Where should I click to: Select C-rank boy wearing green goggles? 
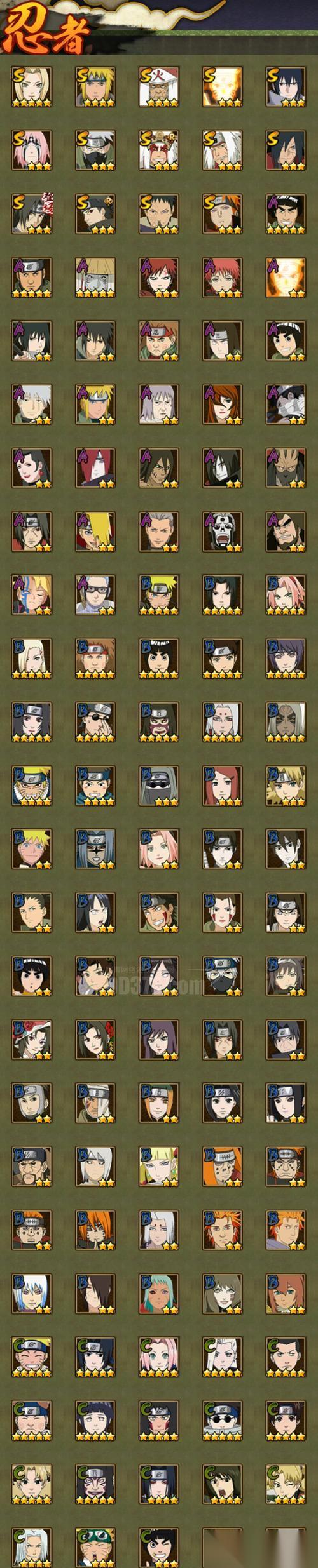point(95,1547)
